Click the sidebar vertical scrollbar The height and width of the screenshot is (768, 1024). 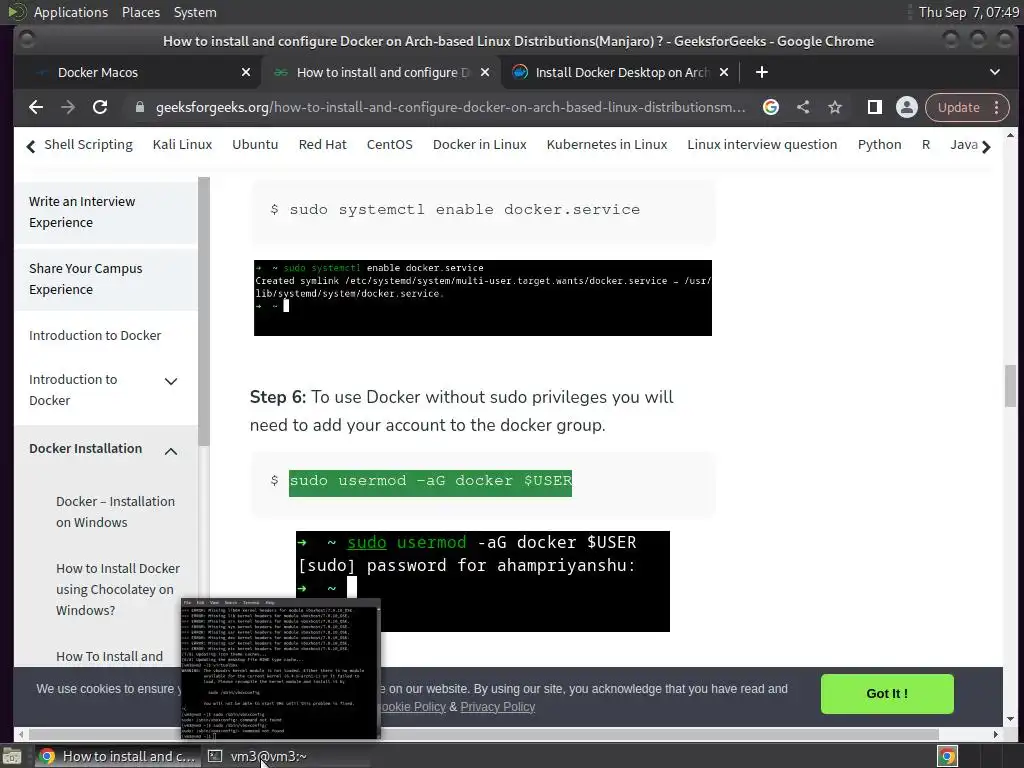[x=204, y=312]
